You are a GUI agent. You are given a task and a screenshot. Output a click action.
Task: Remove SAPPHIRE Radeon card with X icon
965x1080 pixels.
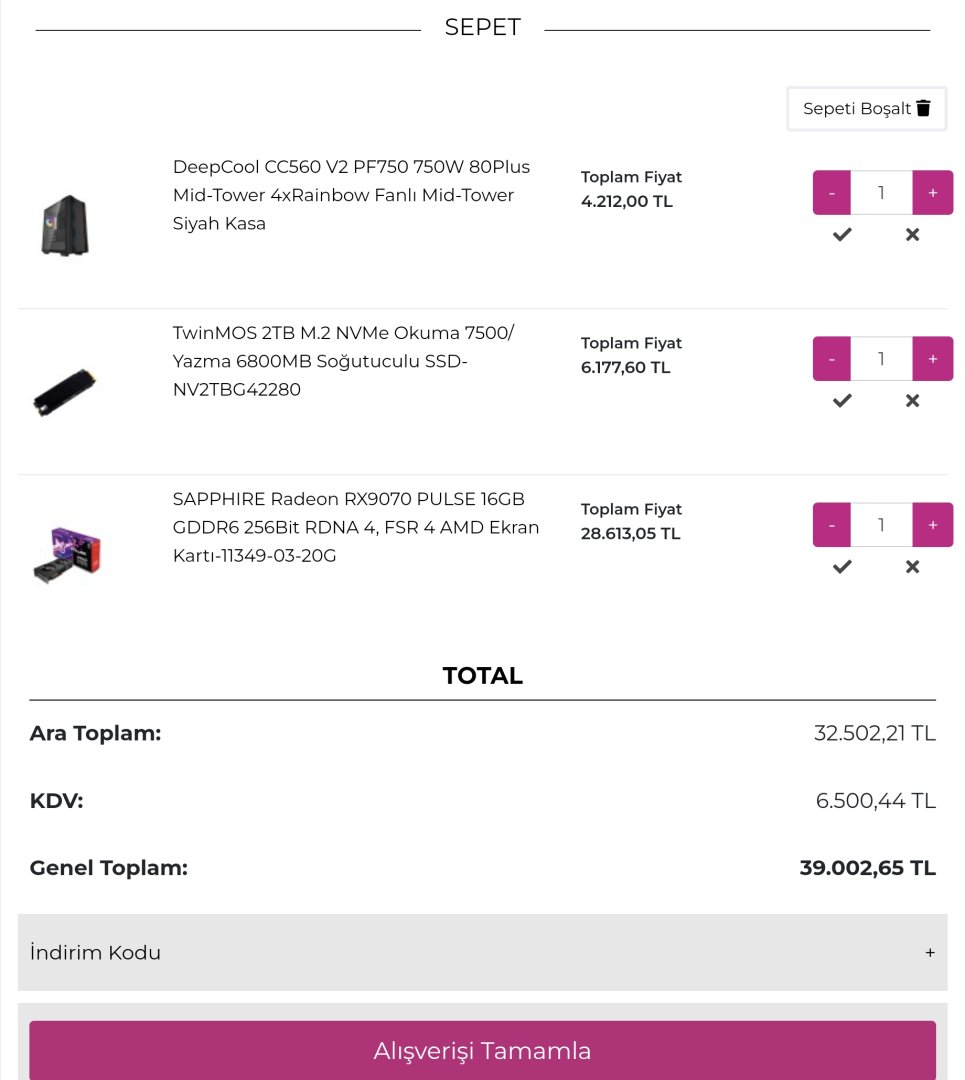[x=912, y=567]
